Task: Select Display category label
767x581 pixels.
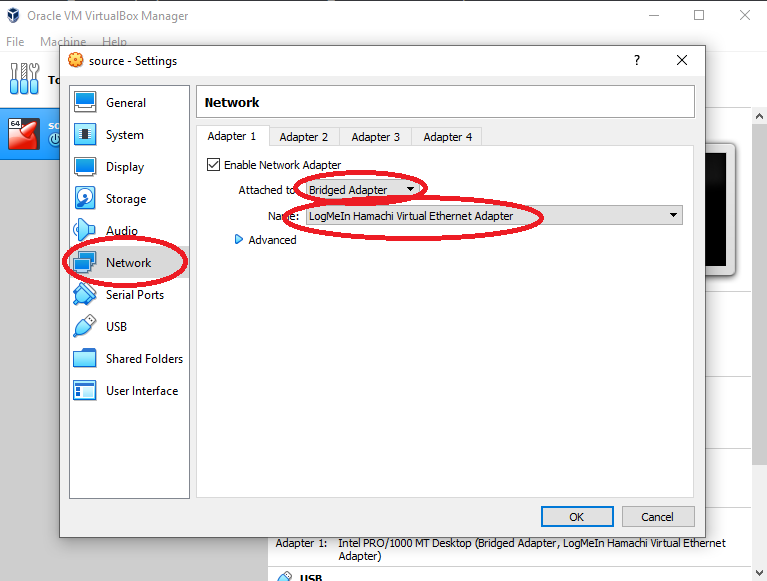Action: click(x=125, y=167)
